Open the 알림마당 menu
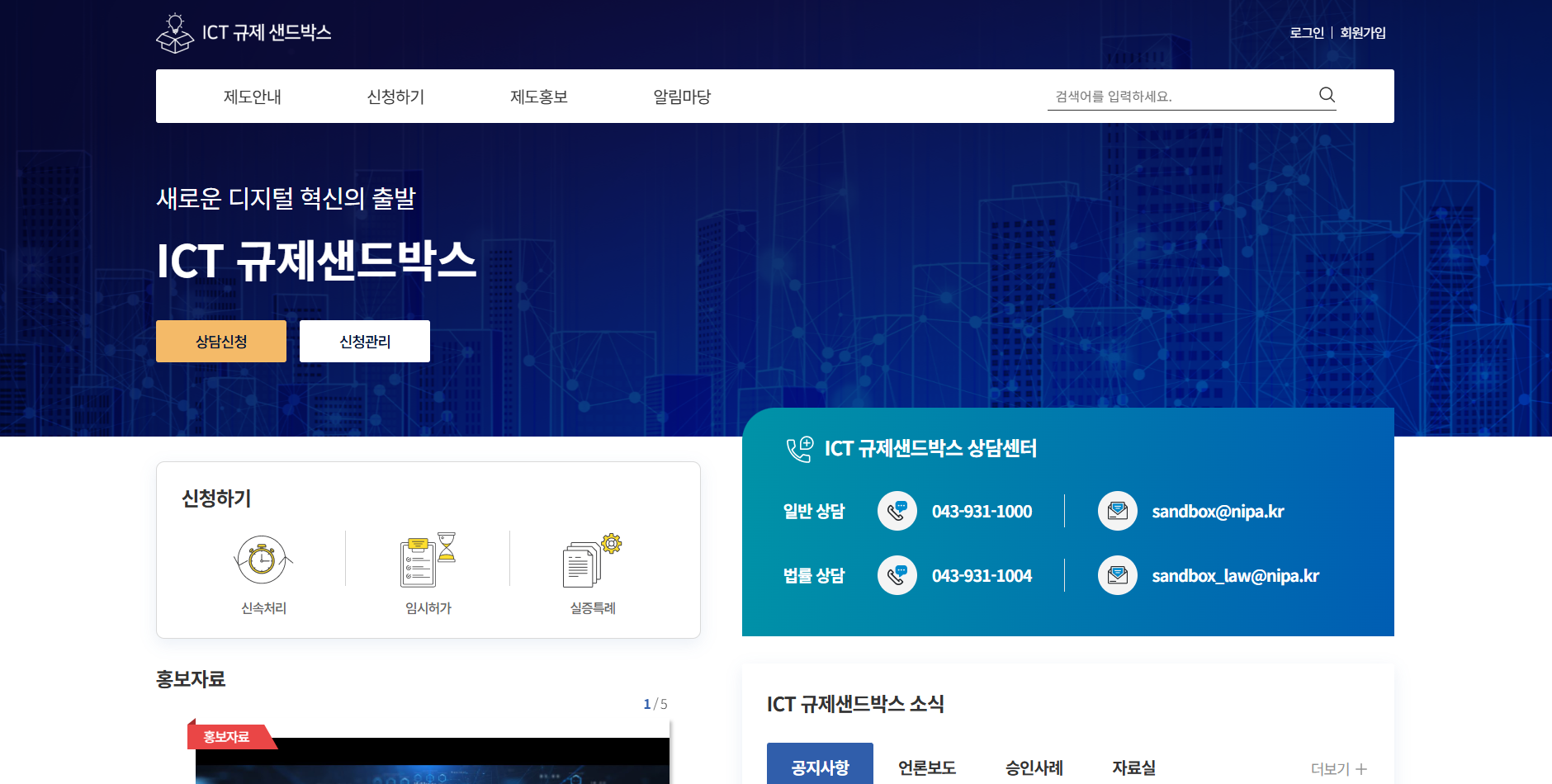 tap(682, 96)
